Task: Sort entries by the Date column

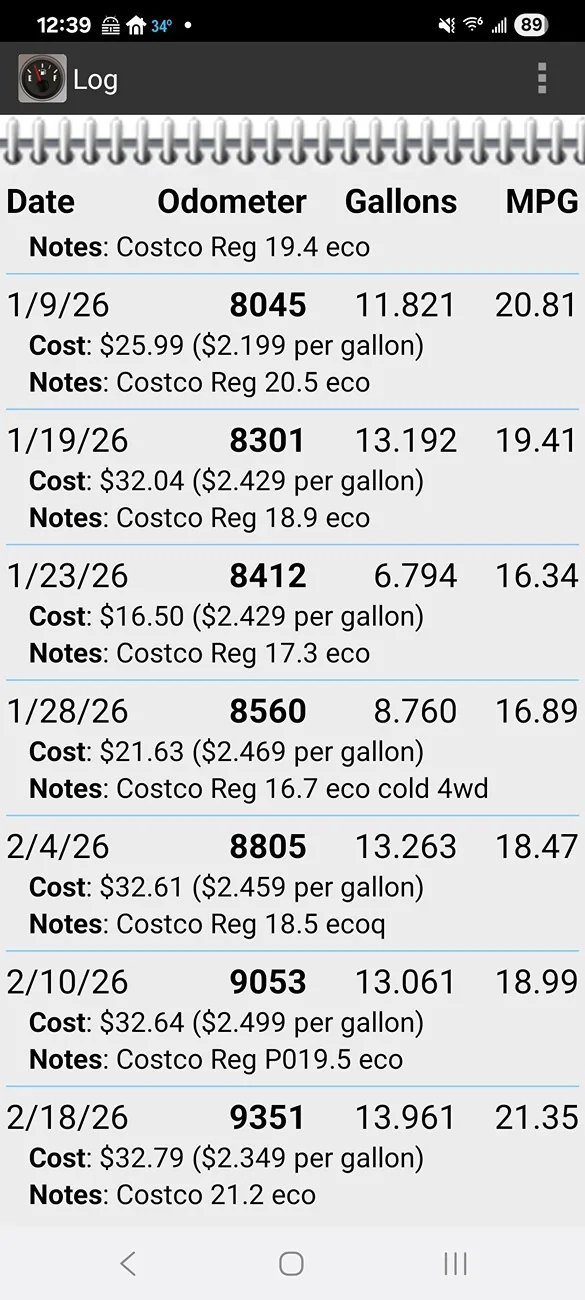Action: point(40,201)
